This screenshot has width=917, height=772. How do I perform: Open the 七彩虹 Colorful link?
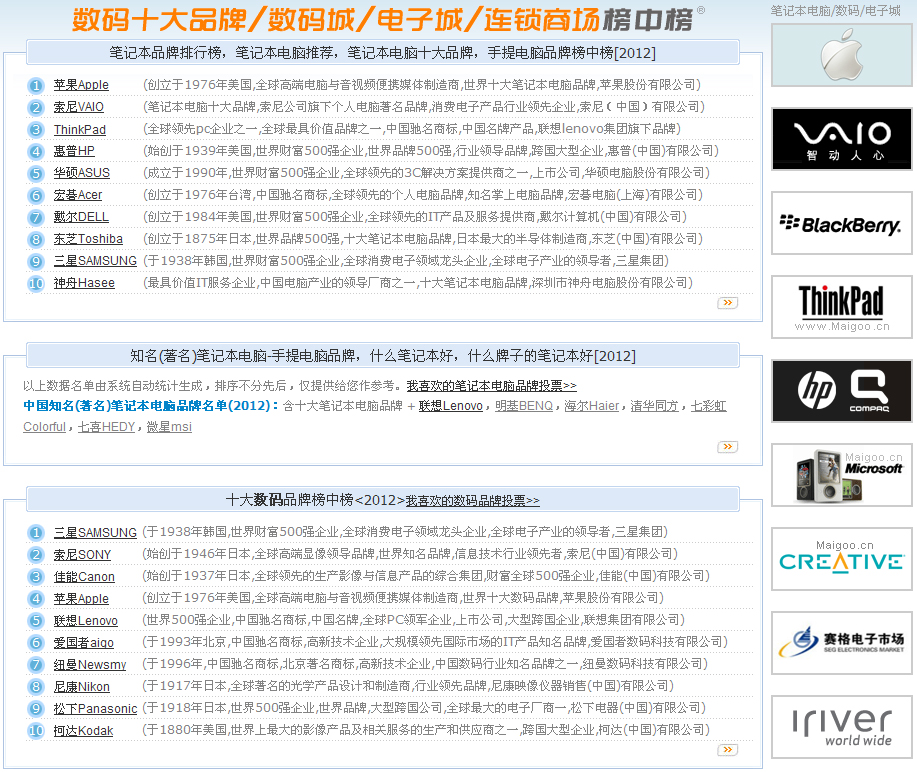(708, 406)
